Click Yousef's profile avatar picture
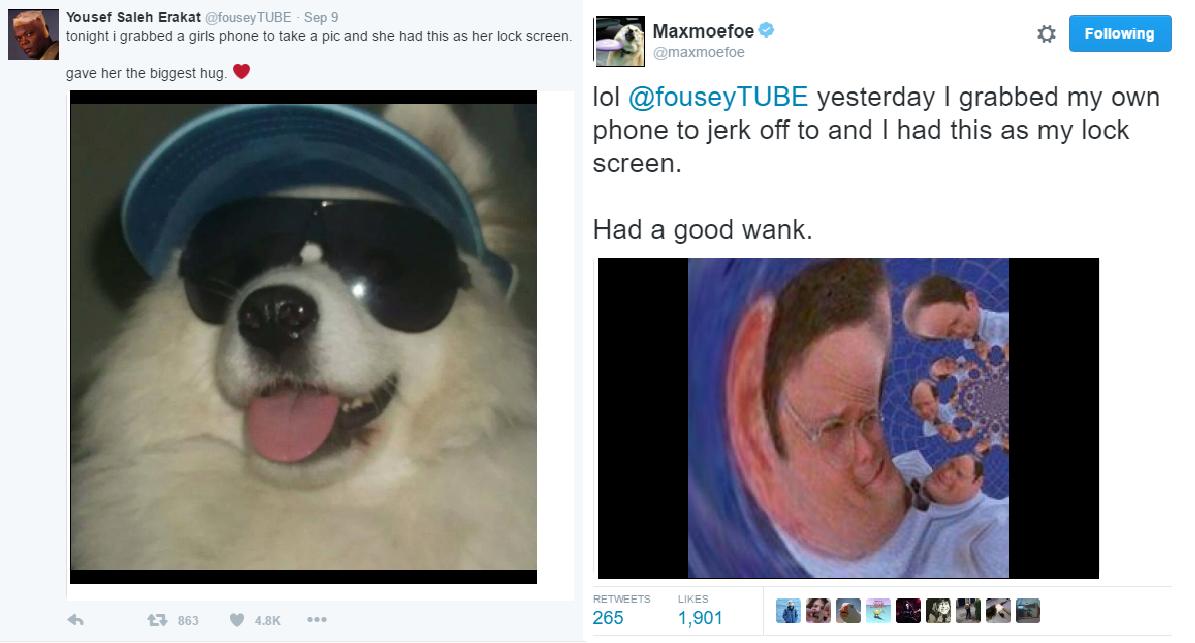 [x=34, y=34]
